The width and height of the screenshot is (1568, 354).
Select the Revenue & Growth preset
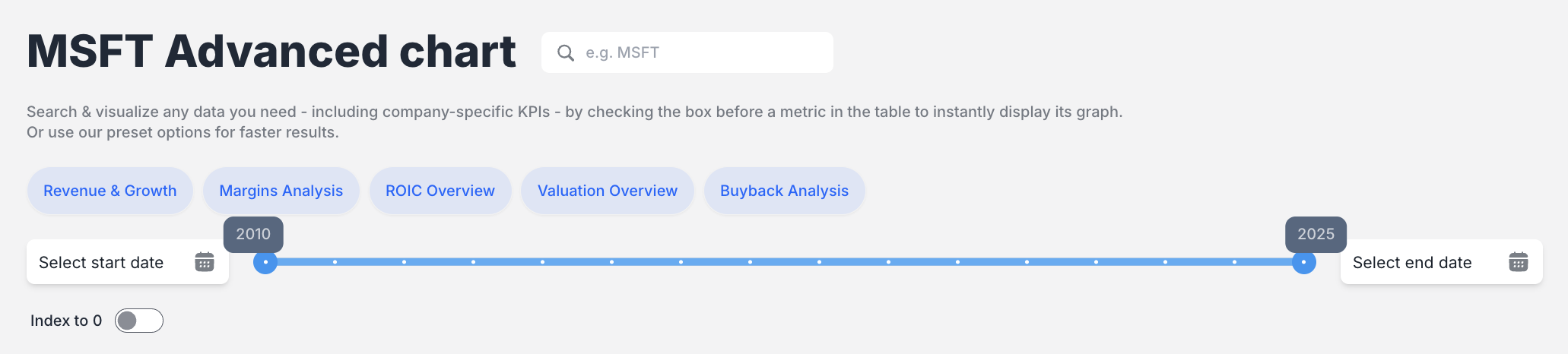pyautogui.click(x=110, y=191)
